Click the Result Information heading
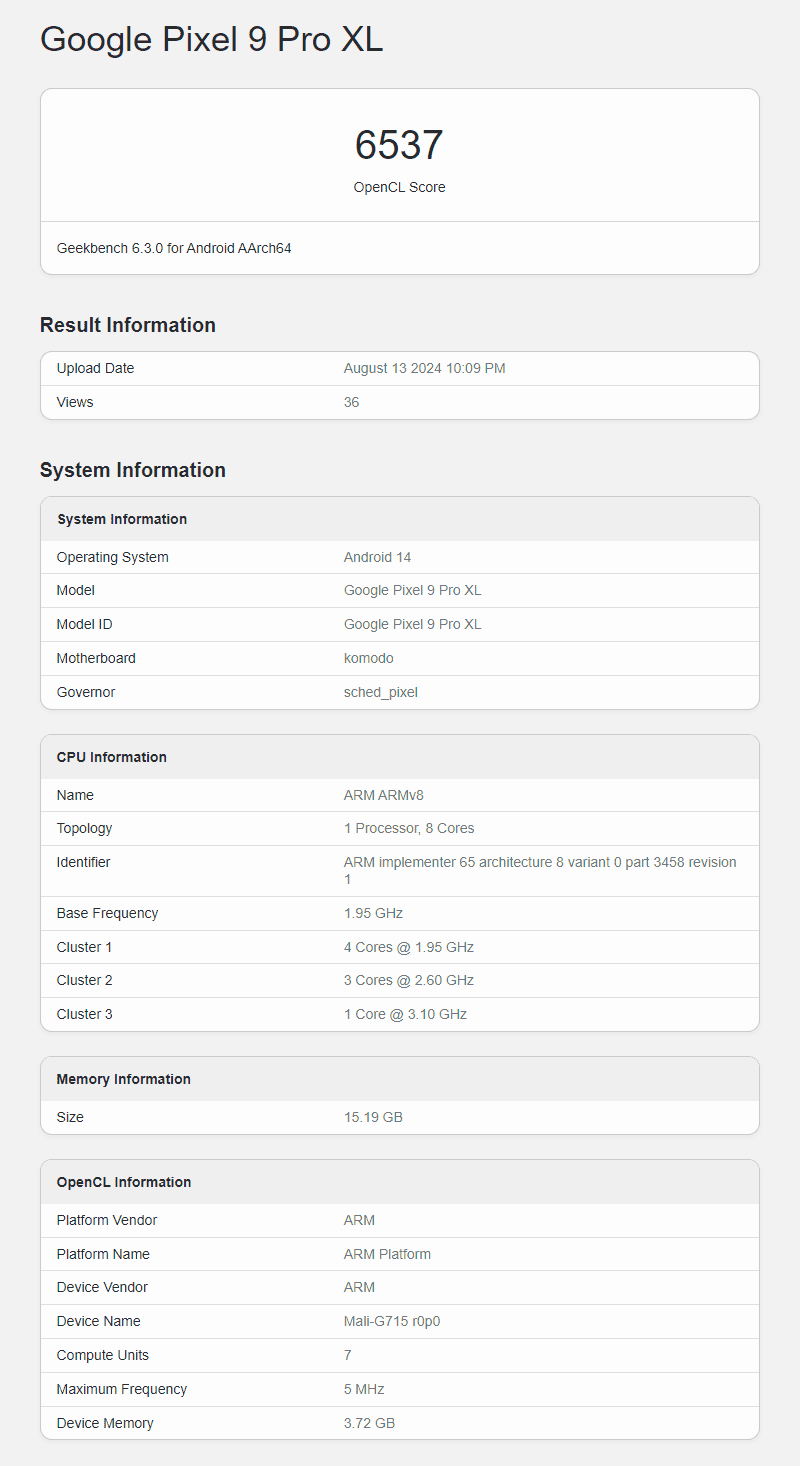The width and height of the screenshot is (800, 1466). pyautogui.click(x=128, y=325)
